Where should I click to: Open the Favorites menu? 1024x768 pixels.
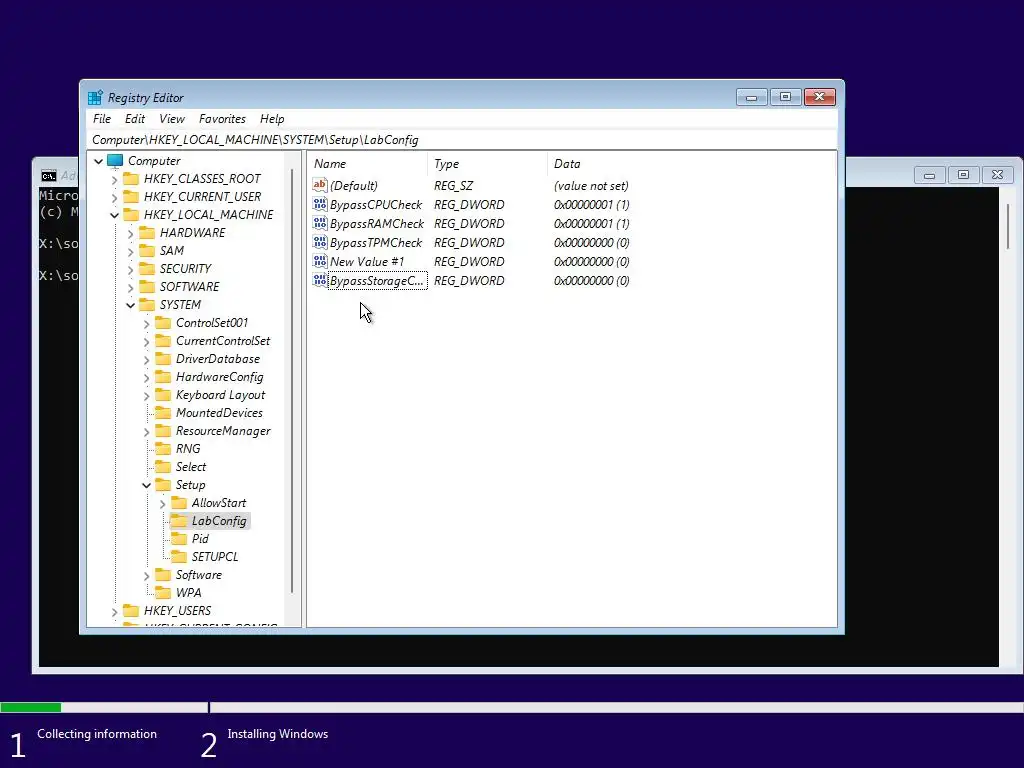pos(222,119)
